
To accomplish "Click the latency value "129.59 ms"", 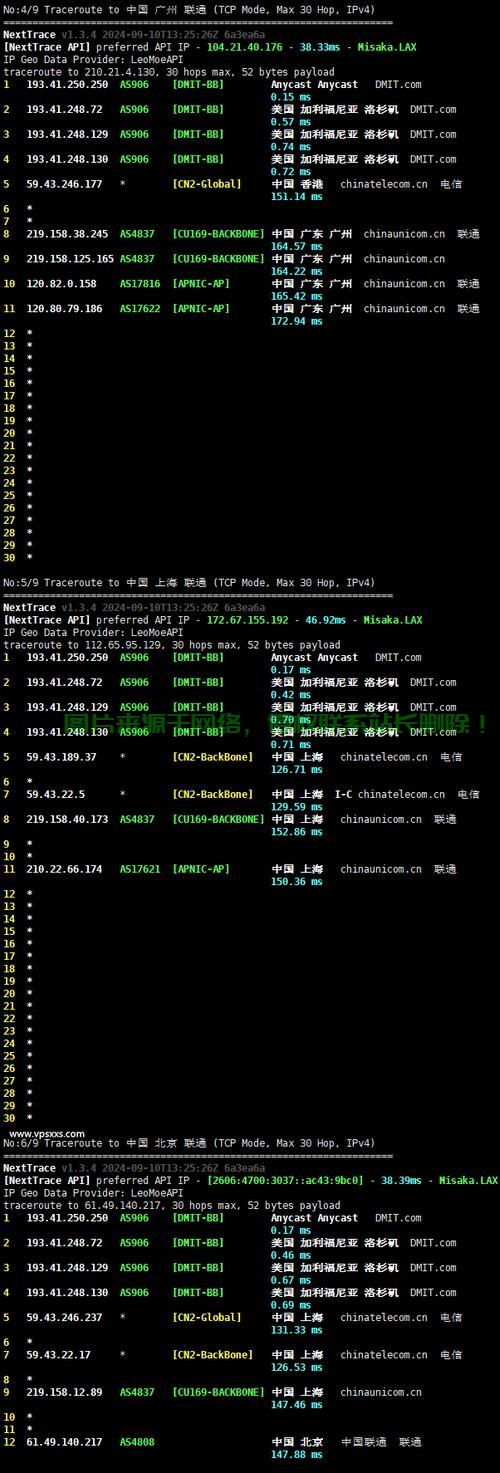I will [297, 807].
